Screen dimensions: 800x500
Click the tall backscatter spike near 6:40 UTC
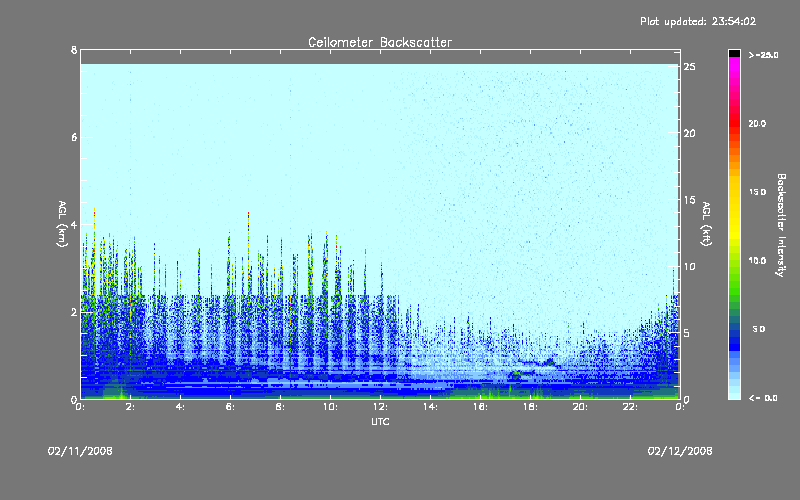(248, 255)
